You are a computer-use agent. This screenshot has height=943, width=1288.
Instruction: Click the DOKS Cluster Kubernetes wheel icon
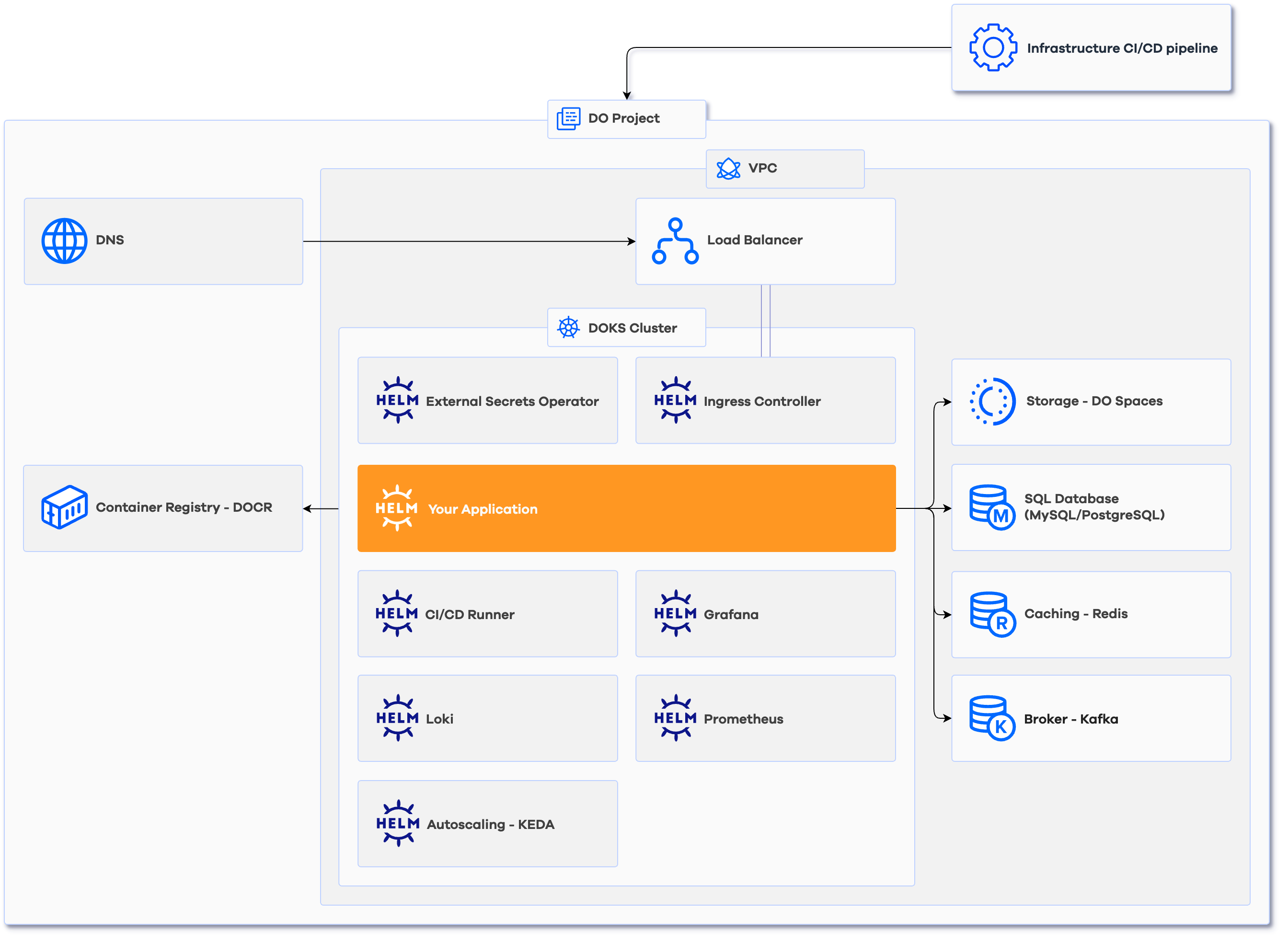(568, 328)
